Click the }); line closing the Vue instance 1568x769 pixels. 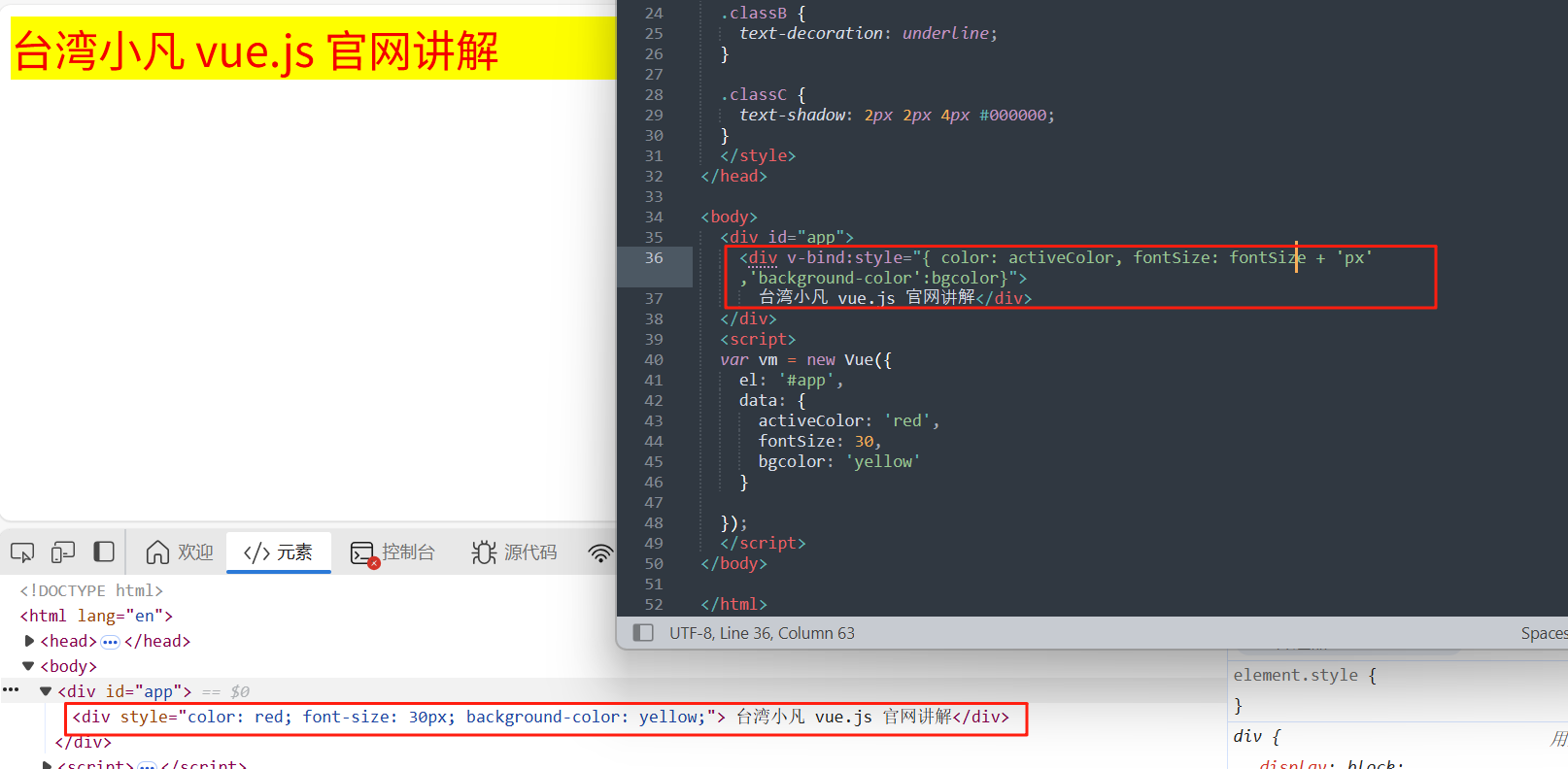tap(733, 522)
